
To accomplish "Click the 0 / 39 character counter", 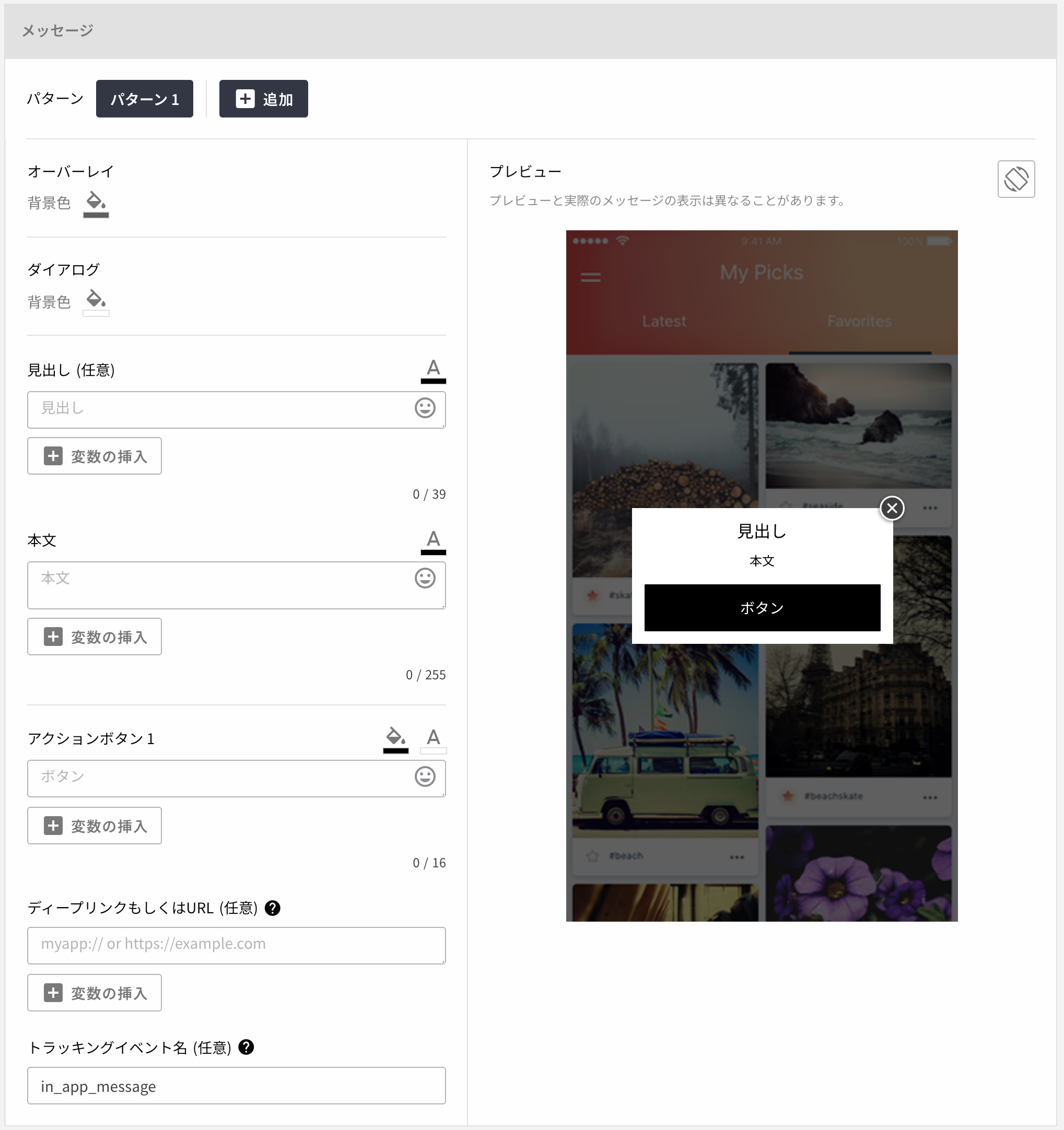I will (429, 494).
